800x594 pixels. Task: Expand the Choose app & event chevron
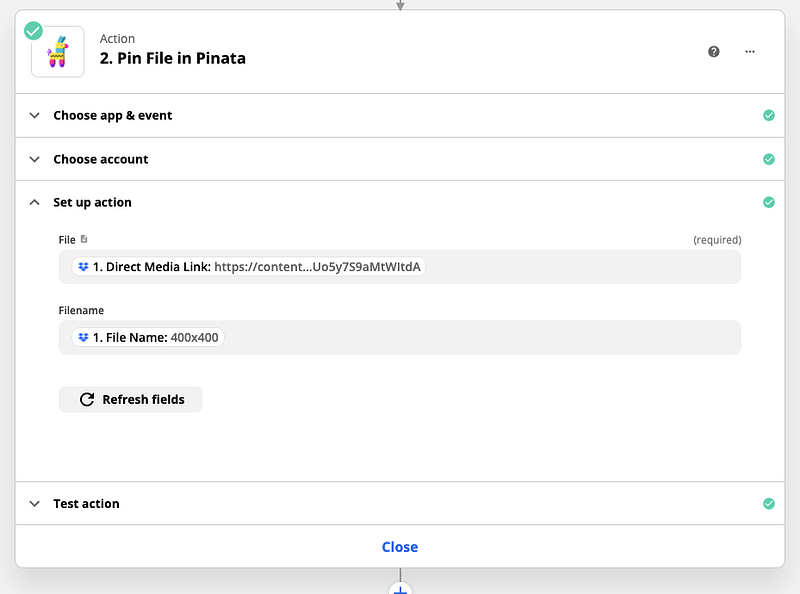[34, 115]
